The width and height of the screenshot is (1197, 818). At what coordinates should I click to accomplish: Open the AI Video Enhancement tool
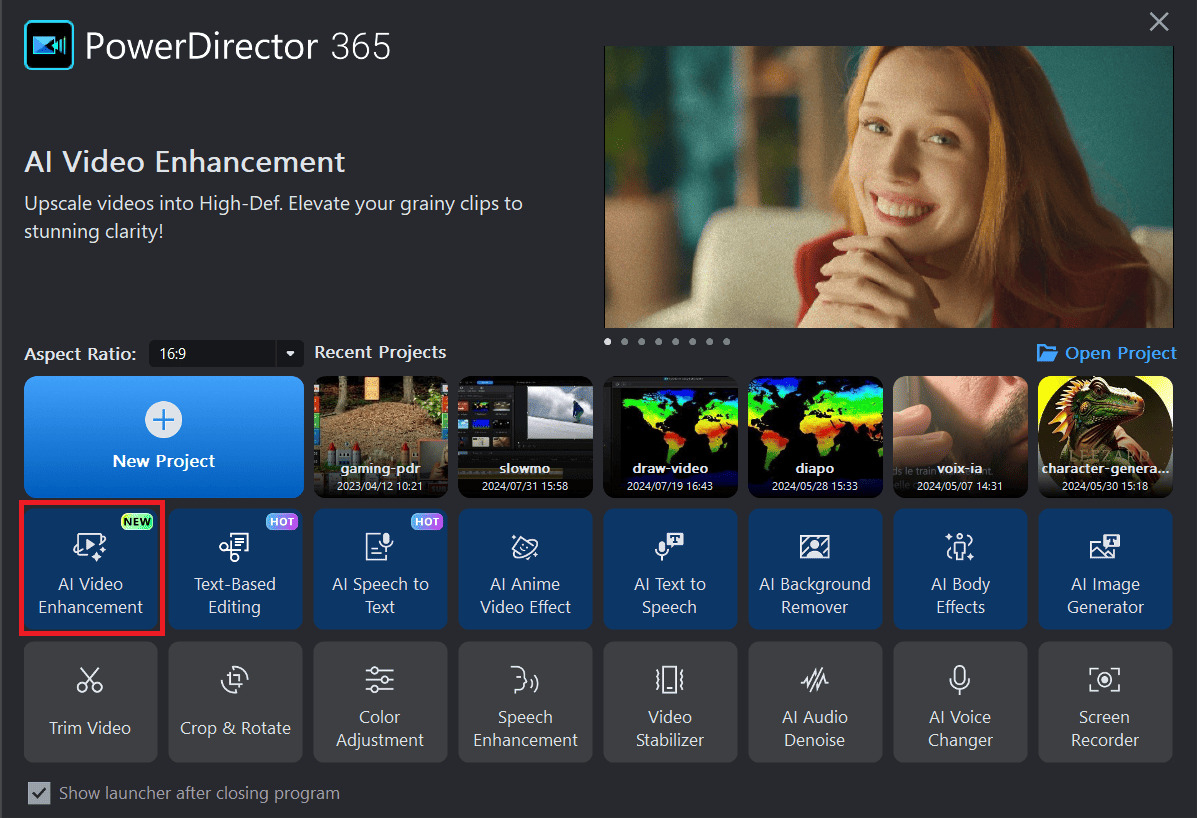click(x=91, y=569)
